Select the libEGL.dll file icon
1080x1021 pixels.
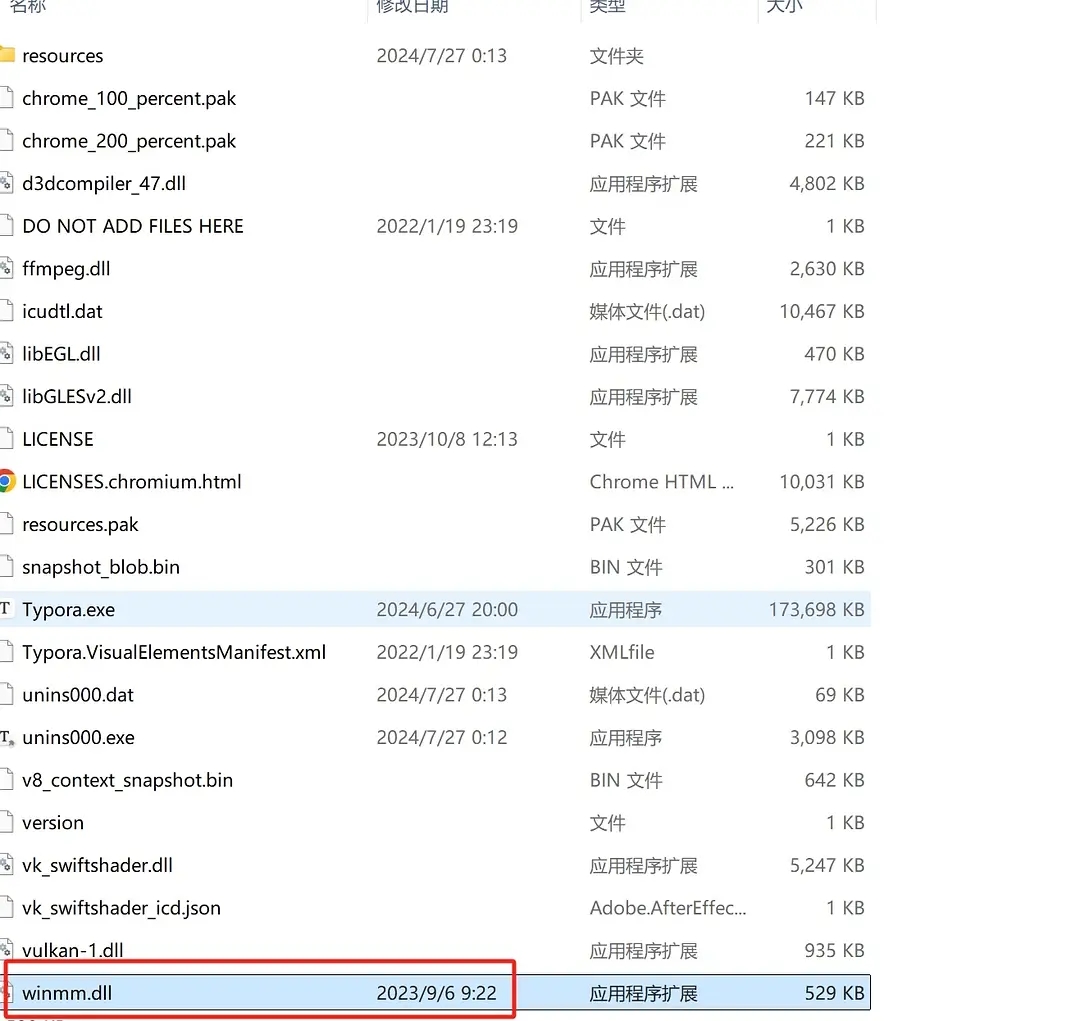pyautogui.click(x=6, y=353)
